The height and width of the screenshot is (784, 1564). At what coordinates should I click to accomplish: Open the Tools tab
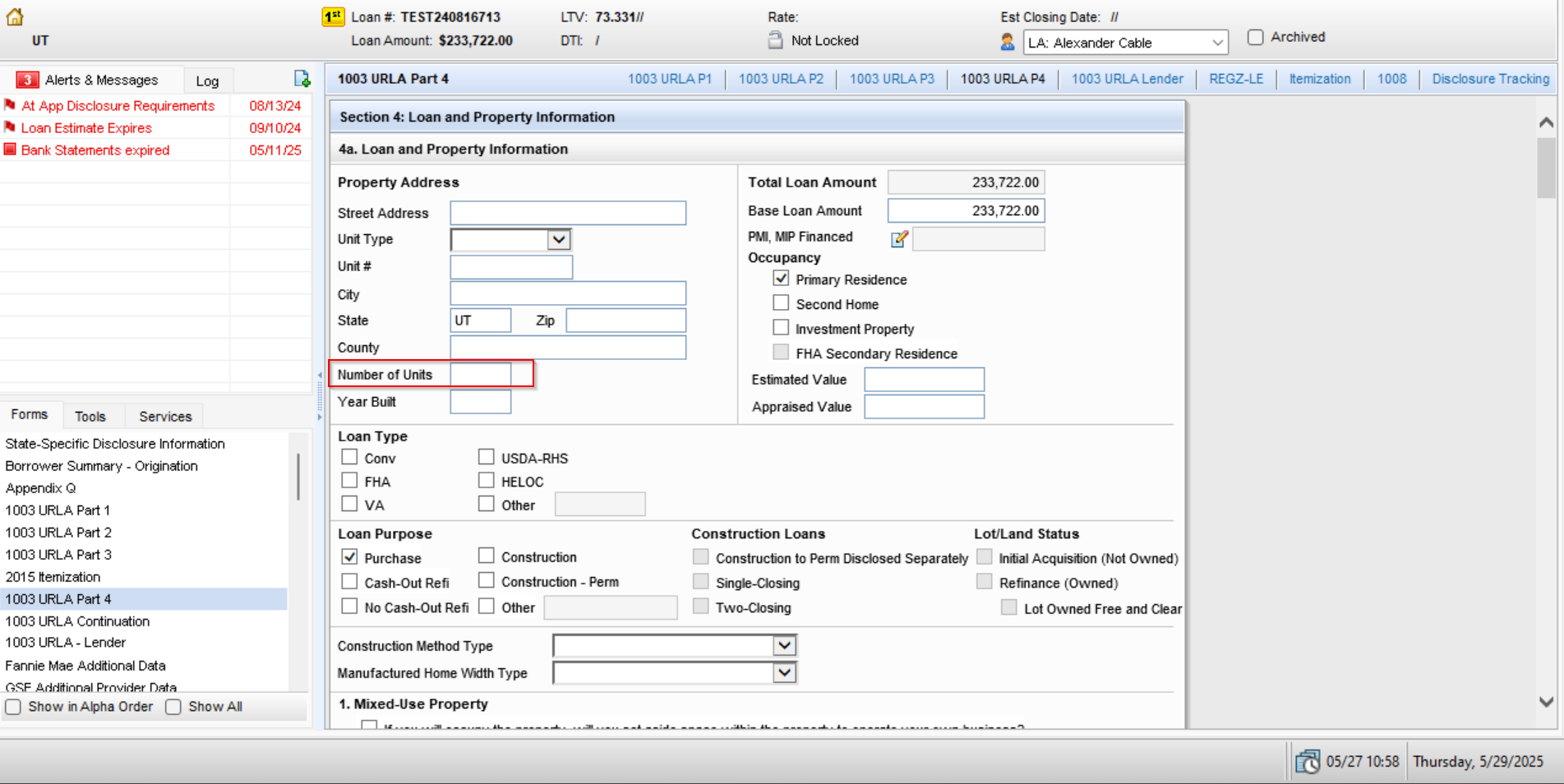point(90,417)
